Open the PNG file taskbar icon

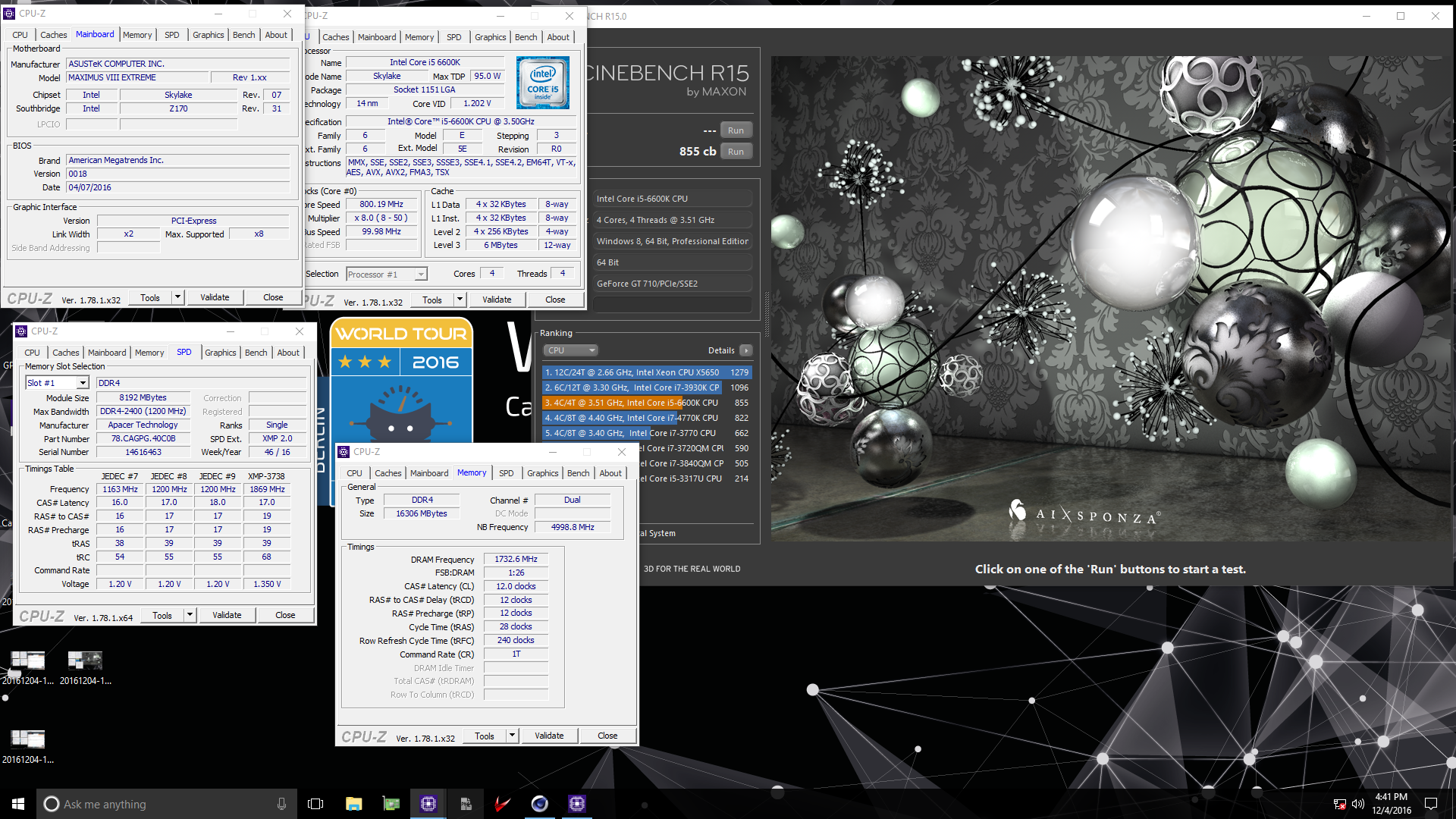(466, 804)
